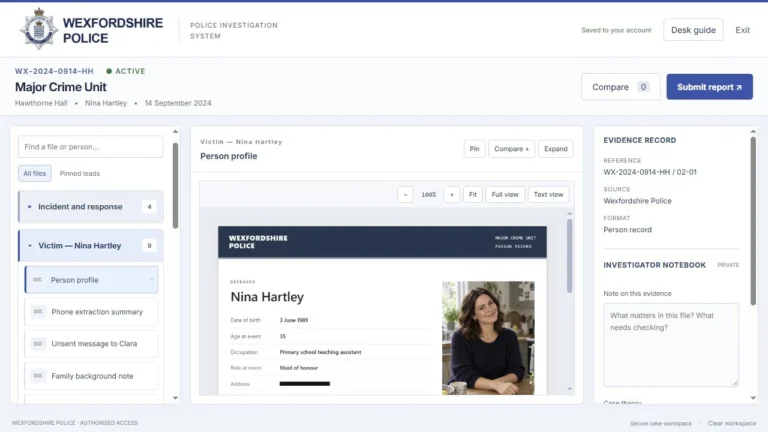The image size is (768, 432).
Task: Click the document viewer scroll down arrow
Action: (569, 389)
